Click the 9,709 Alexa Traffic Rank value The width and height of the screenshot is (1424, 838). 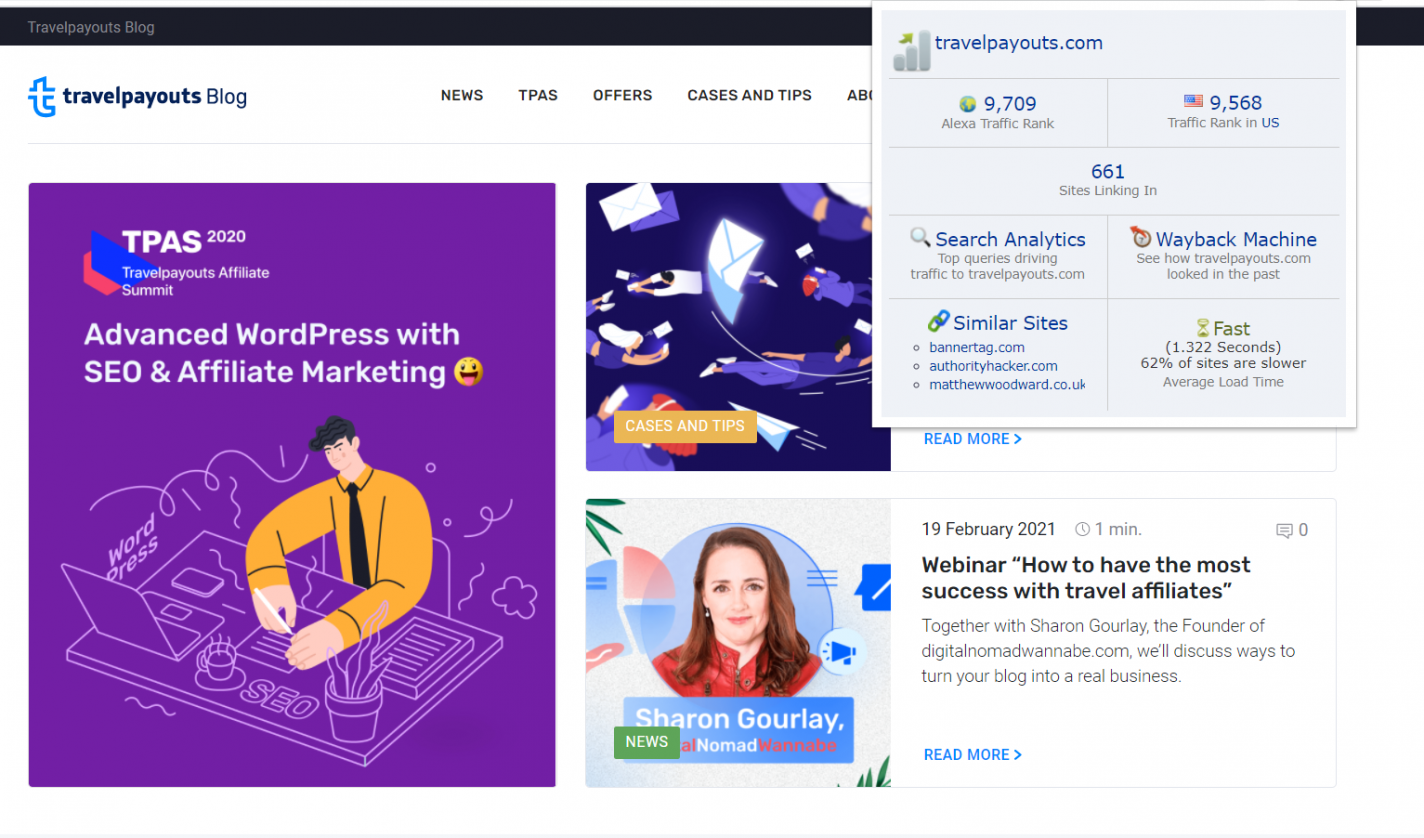tap(1010, 104)
